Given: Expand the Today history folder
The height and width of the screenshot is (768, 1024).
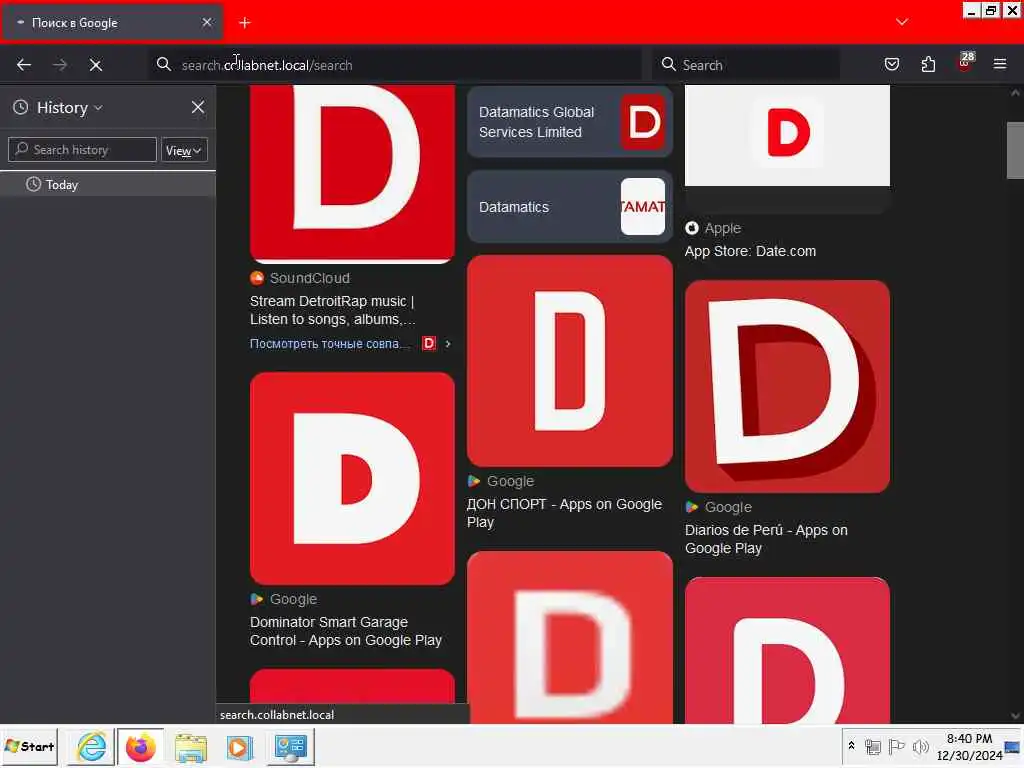Looking at the screenshot, I should coord(108,185).
